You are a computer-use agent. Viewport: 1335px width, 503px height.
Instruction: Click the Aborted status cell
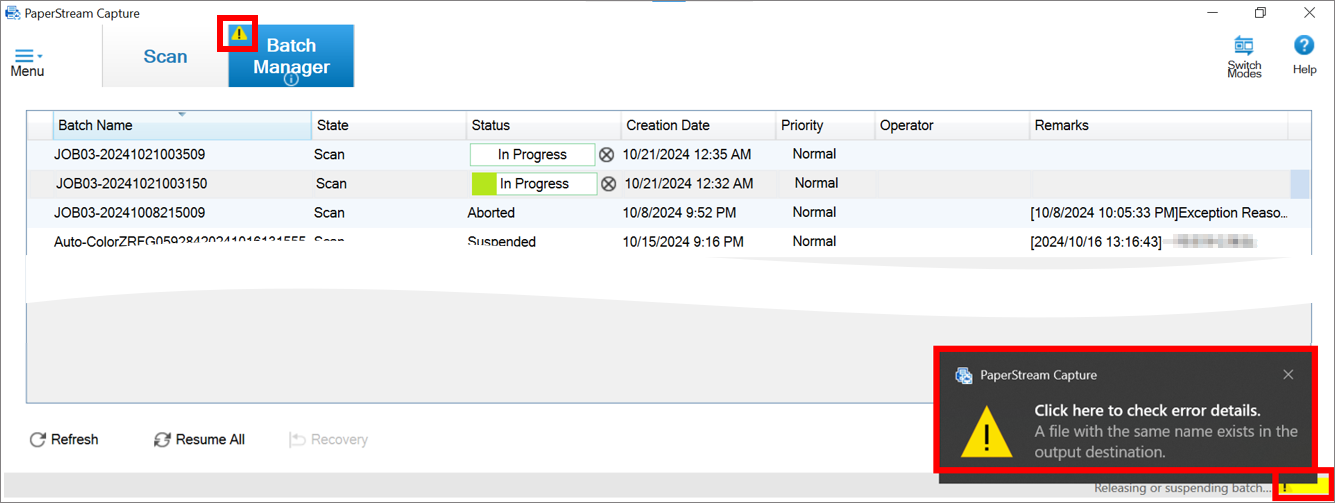coord(491,213)
